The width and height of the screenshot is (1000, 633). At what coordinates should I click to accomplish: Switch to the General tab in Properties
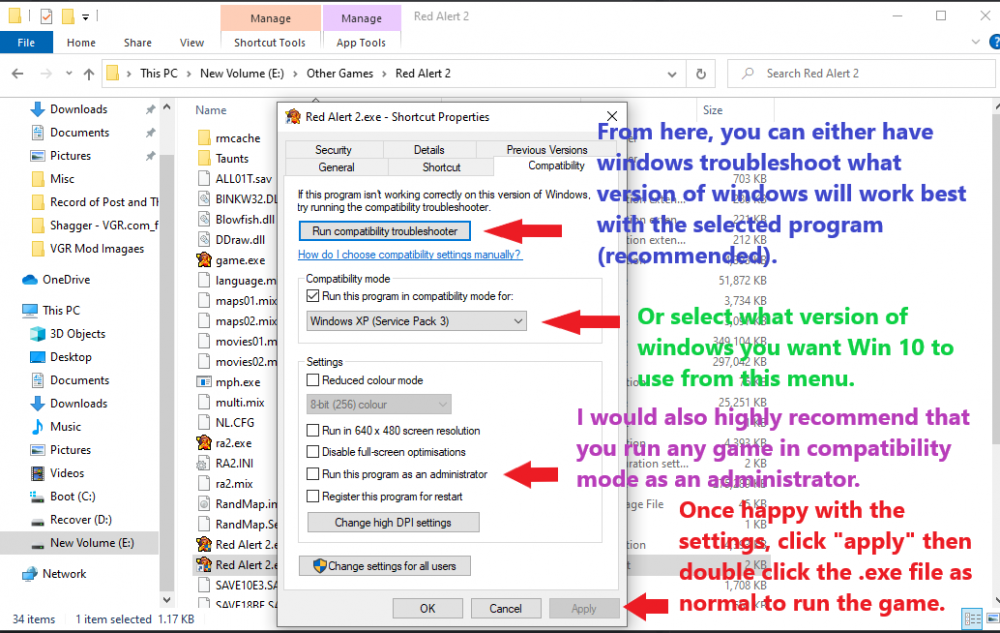pyautogui.click(x=337, y=167)
